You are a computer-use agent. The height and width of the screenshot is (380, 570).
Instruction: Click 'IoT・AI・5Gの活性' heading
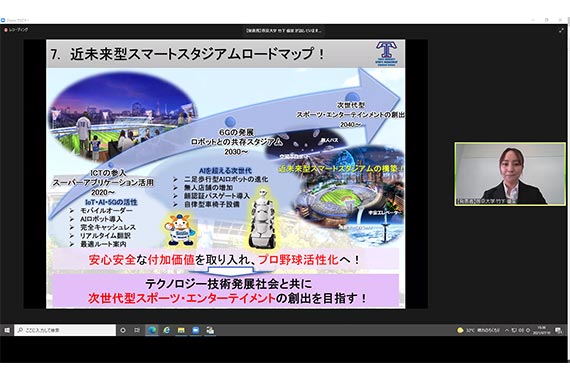tap(111, 202)
